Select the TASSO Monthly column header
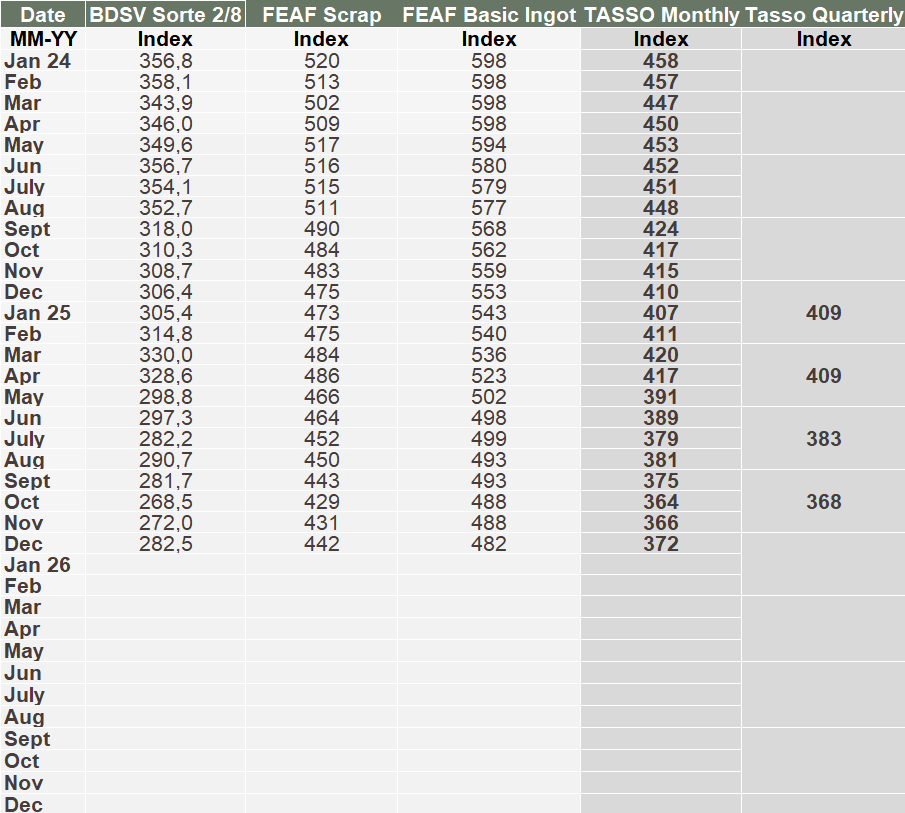The width and height of the screenshot is (905, 813). pyautogui.click(x=661, y=15)
